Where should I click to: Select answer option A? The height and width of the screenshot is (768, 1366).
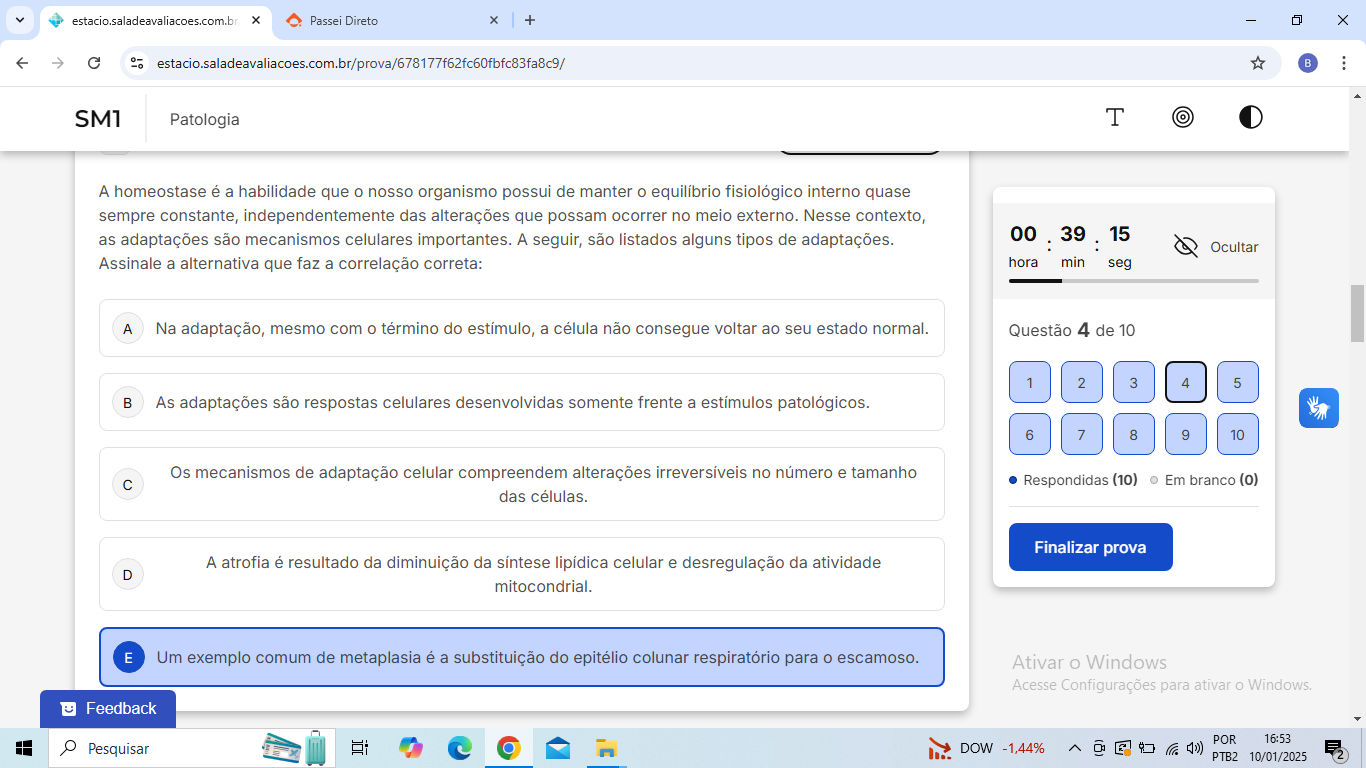click(x=522, y=328)
